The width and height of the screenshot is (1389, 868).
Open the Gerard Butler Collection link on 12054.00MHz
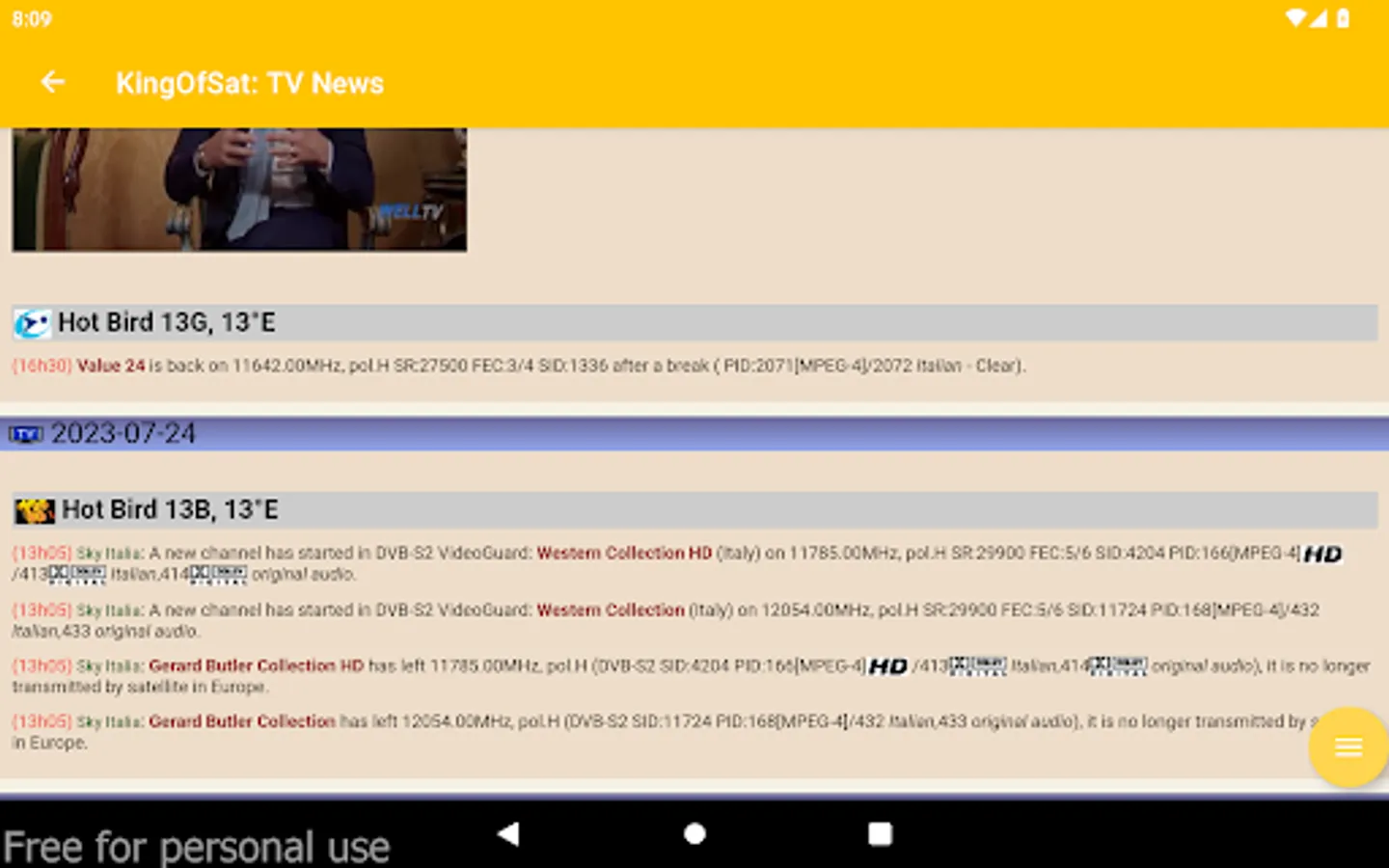(x=242, y=721)
